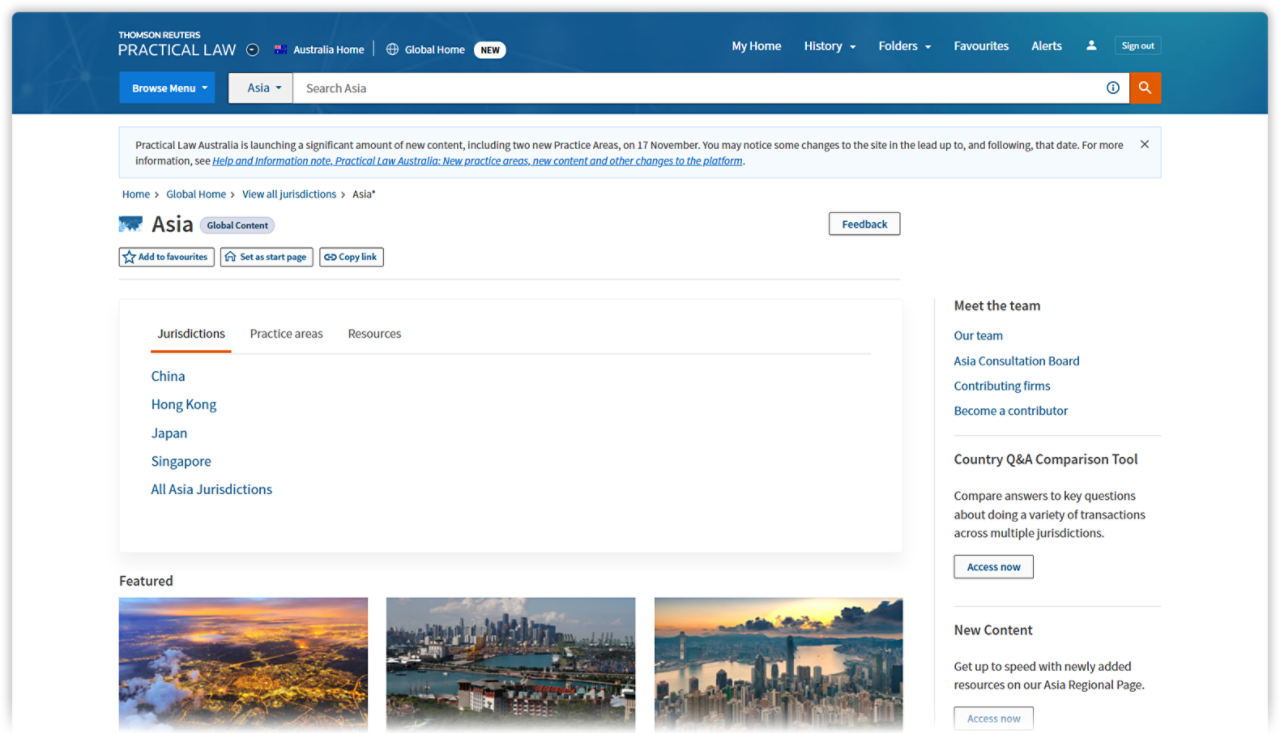Viewport: 1280px width, 733px height.
Task: Run the search via magnifier icon
Action: [x=1144, y=88]
